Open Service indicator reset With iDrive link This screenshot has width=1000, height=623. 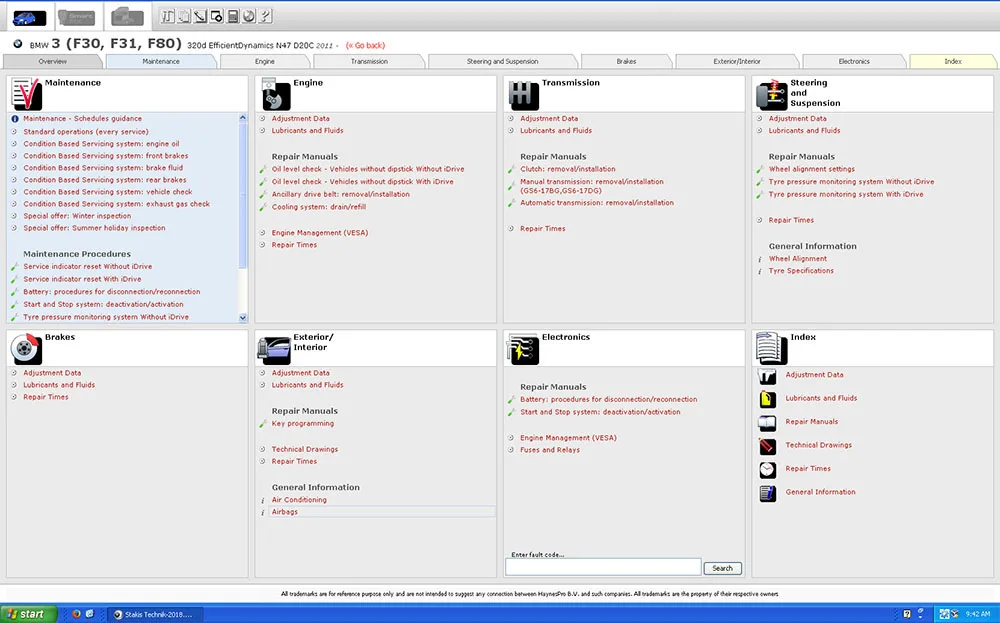pos(82,279)
